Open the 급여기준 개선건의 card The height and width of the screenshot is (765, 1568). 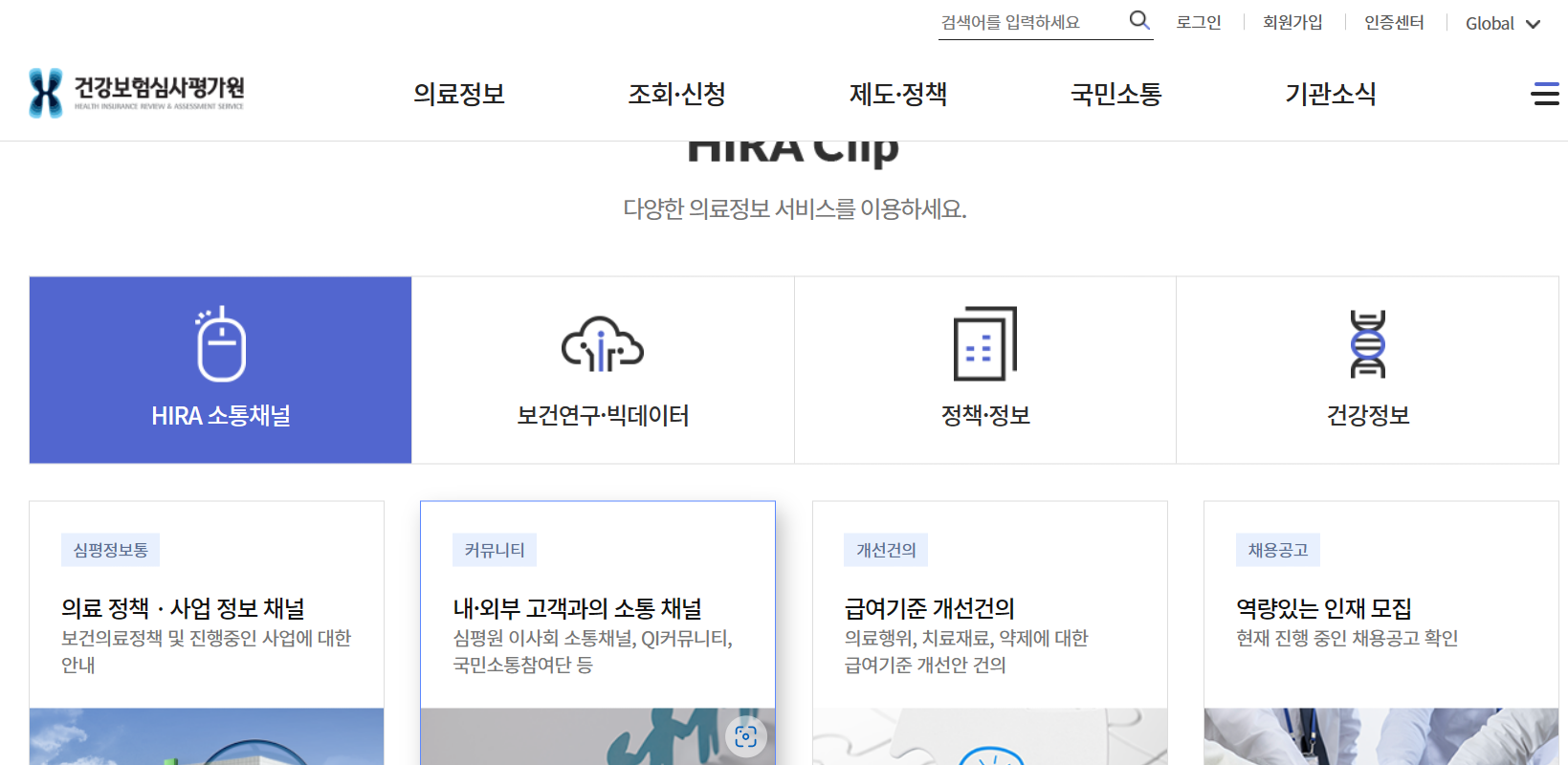point(990,633)
